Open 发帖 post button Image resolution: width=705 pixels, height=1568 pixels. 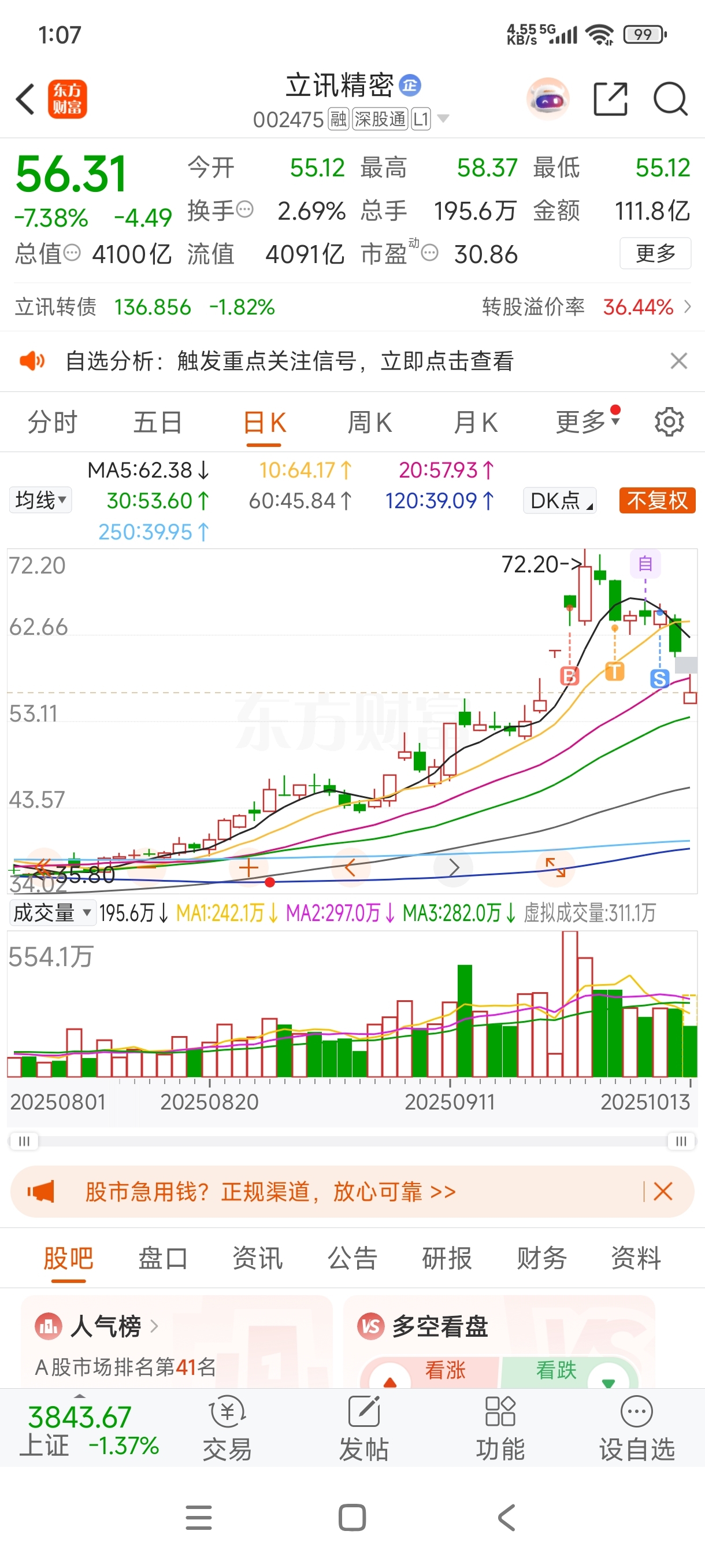coord(363,1428)
